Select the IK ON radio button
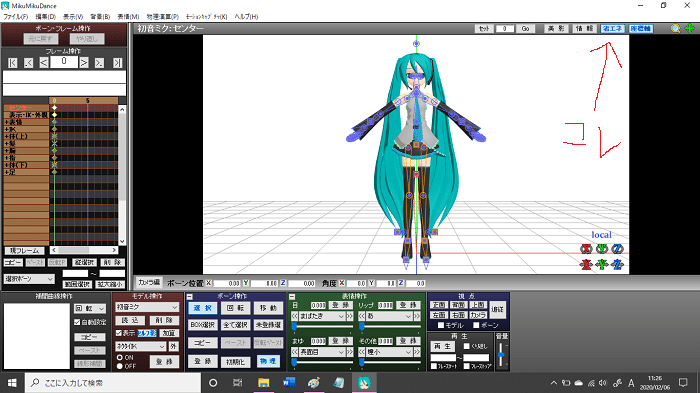This screenshot has height=393, width=700. coord(120,358)
